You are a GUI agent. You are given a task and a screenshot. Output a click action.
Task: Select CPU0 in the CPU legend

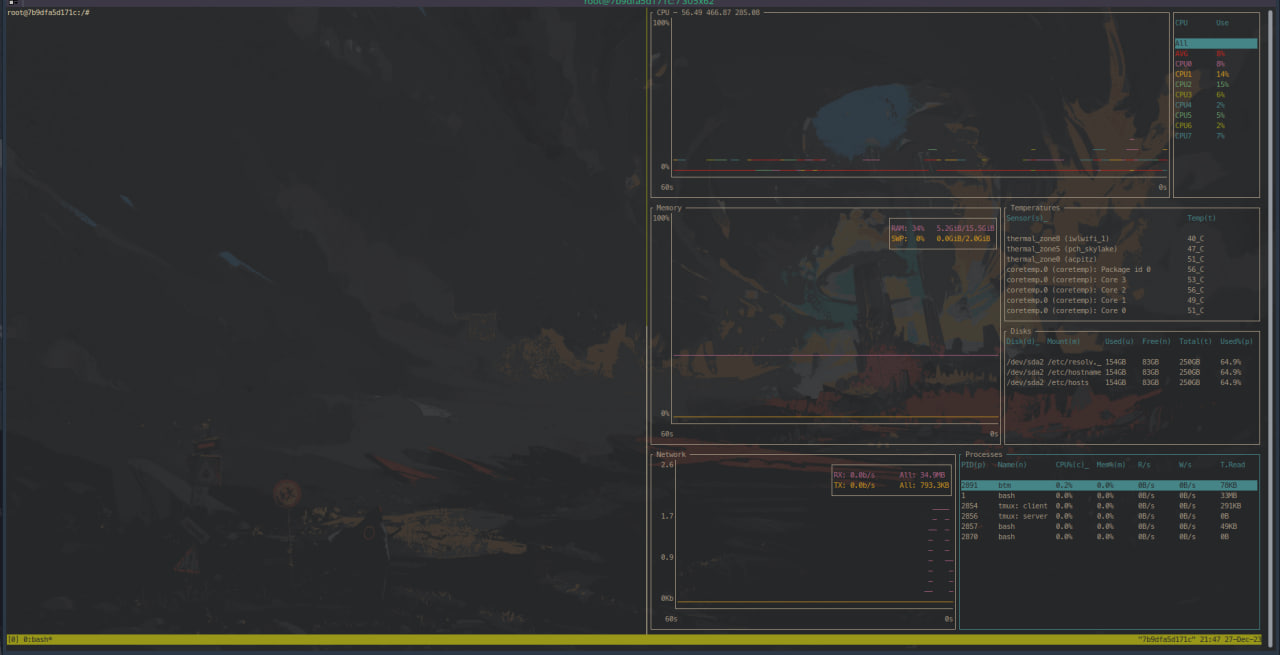point(1215,64)
